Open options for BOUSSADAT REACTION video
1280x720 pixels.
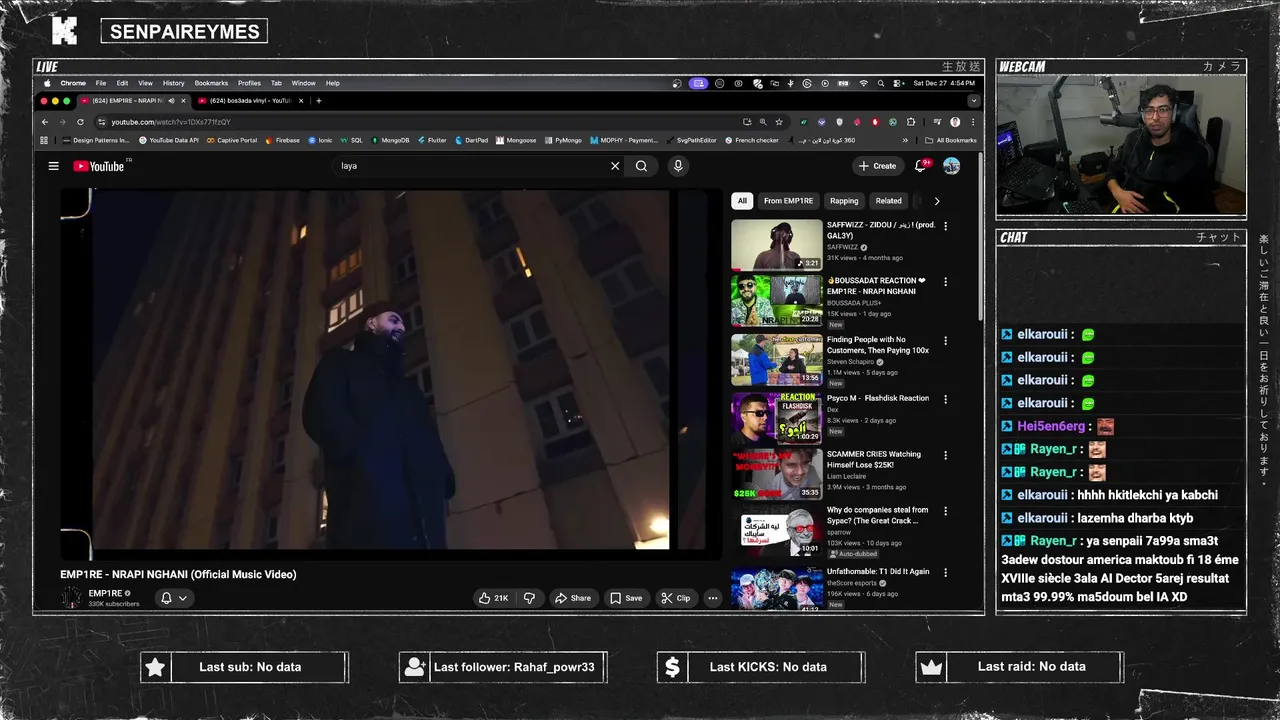click(x=945, y=282)
